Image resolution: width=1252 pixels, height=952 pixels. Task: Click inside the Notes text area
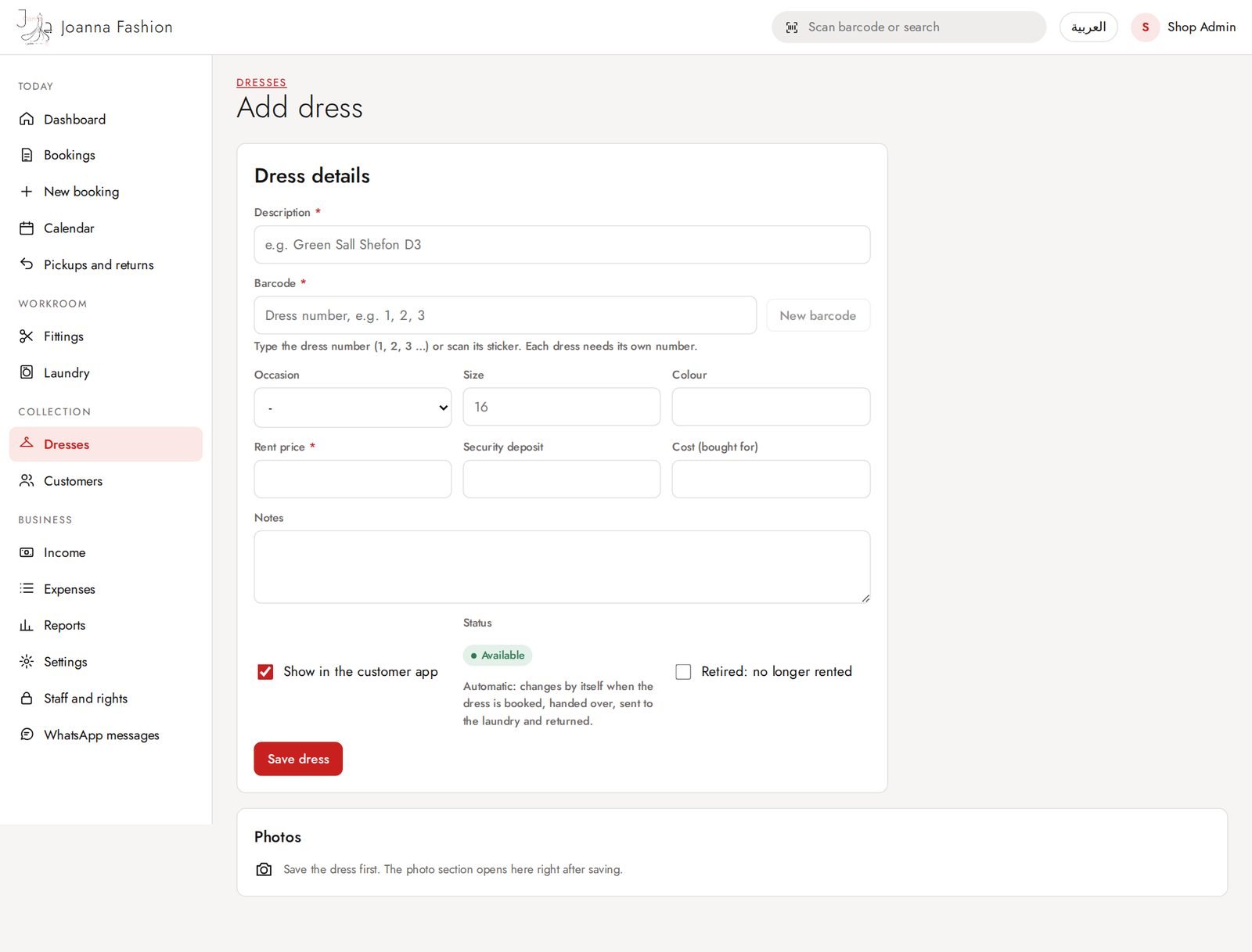[562, 567]
